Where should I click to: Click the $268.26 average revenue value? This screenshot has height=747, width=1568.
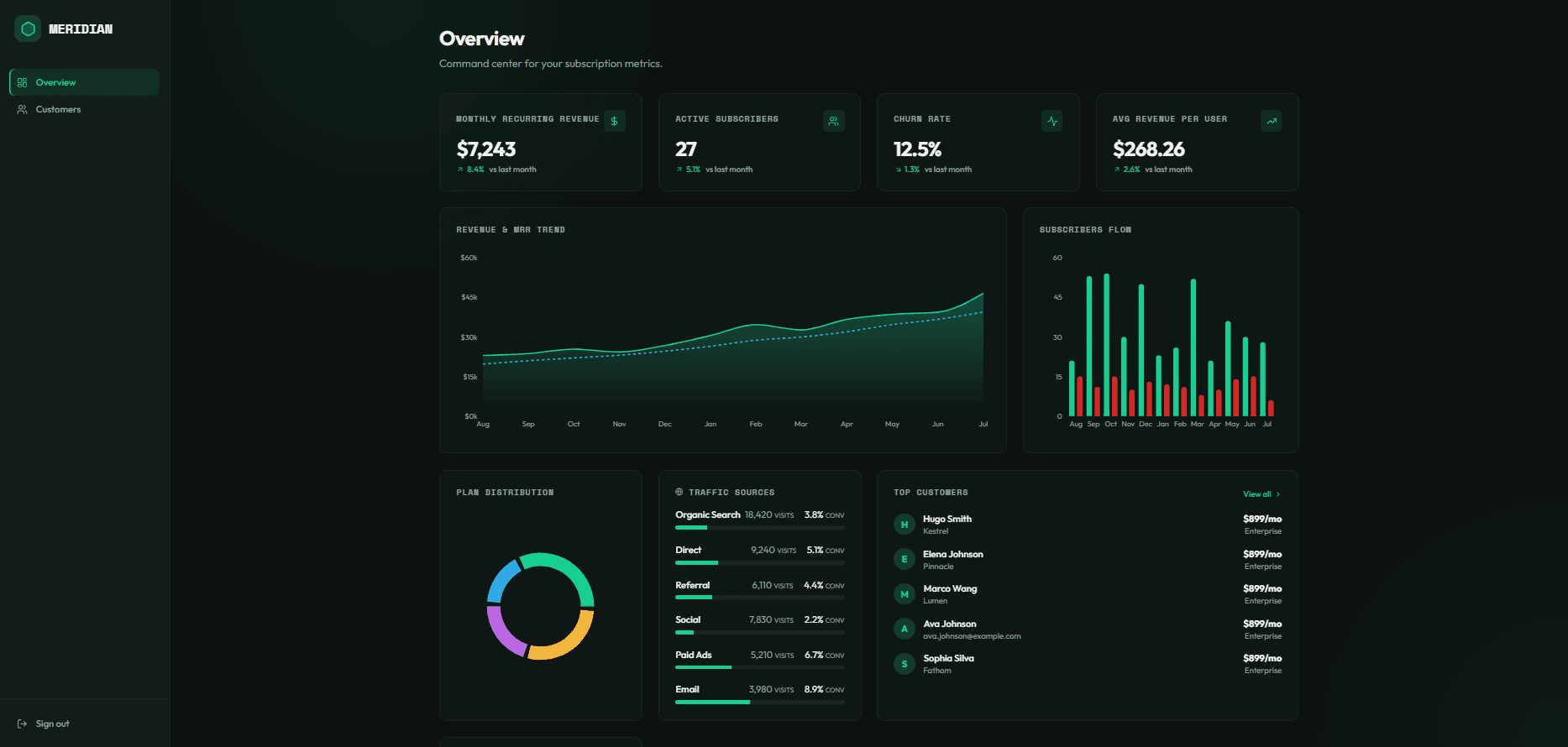tap(1149, 149)
